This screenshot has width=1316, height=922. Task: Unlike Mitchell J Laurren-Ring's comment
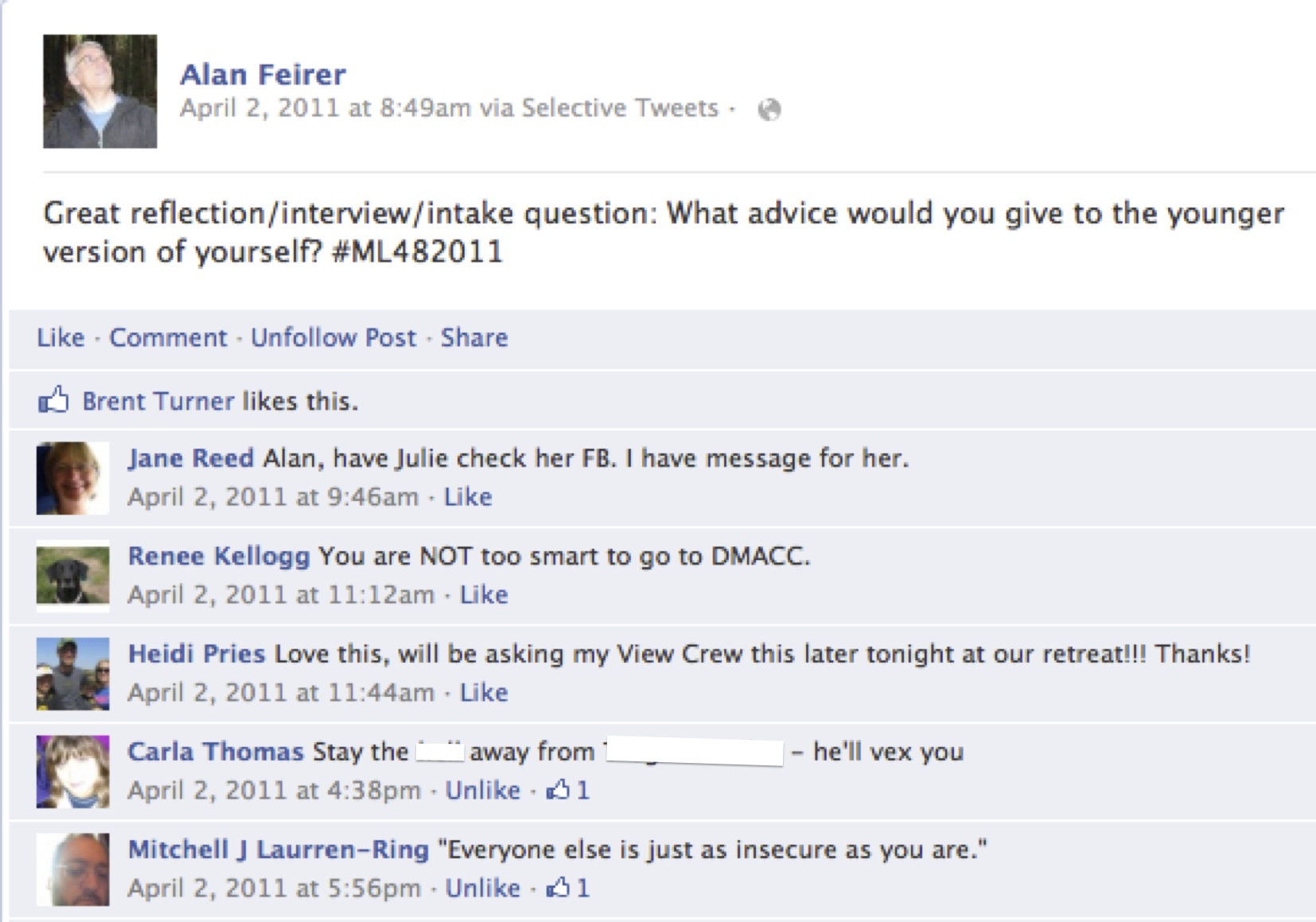coord(482,889)
